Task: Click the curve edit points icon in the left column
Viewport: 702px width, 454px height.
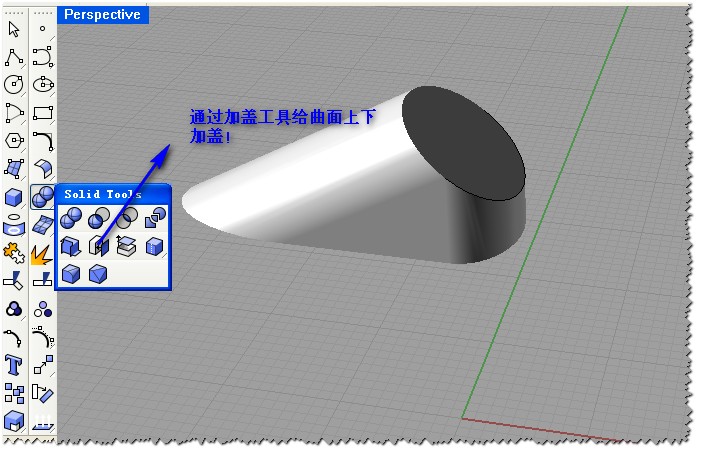Action: tap(14, 337)
